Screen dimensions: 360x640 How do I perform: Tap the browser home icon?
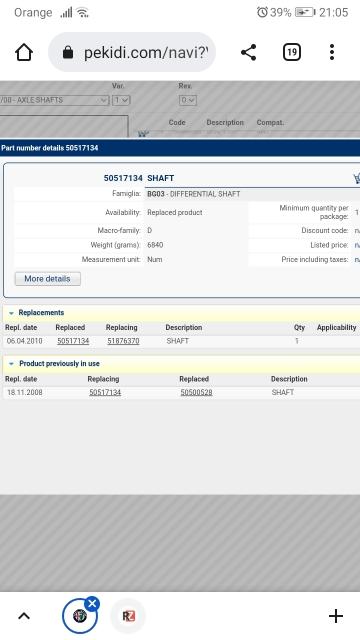(24, 52)
